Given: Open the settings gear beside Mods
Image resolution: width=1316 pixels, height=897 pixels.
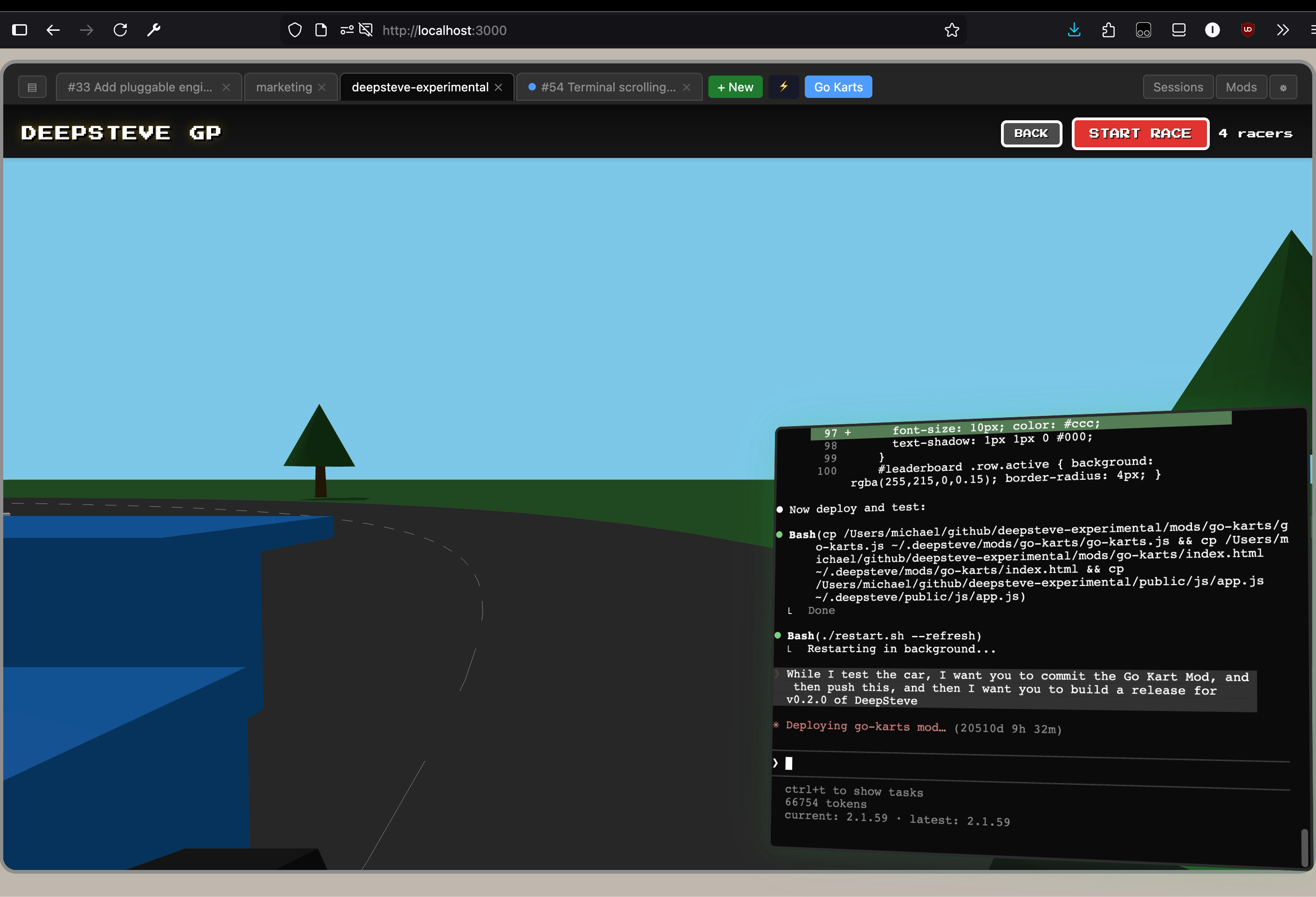Looking at the screenshot, I should (1284, 87).
